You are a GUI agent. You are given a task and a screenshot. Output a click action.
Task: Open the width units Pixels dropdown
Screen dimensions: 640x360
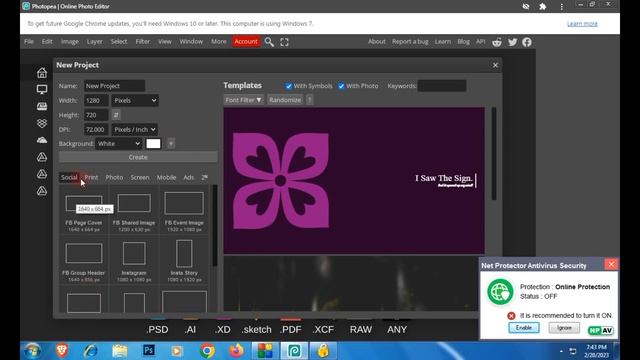pyautogui.click(x=135, y=100)
